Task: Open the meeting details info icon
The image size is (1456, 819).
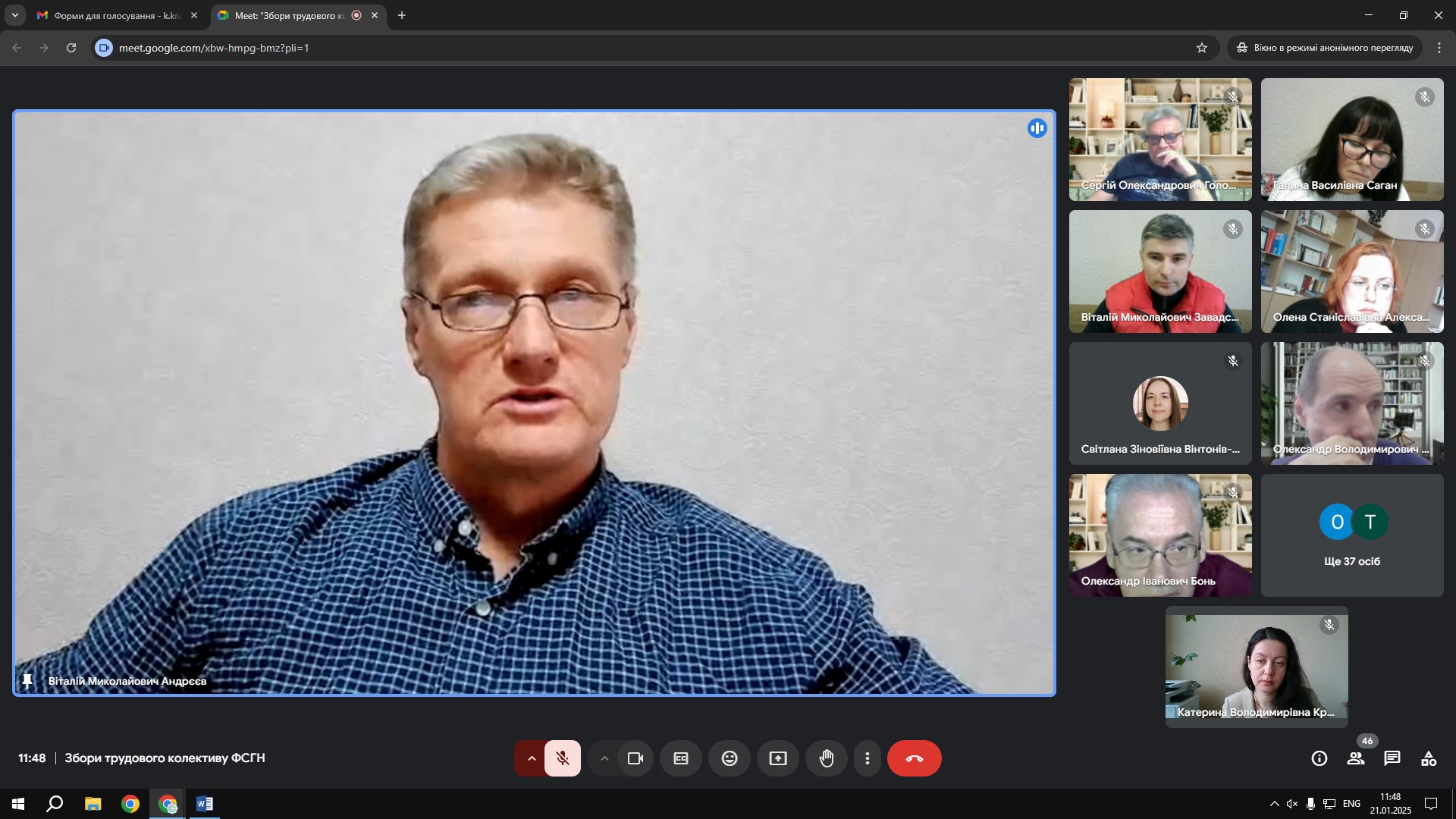Action: click(x=1319, y=758)
